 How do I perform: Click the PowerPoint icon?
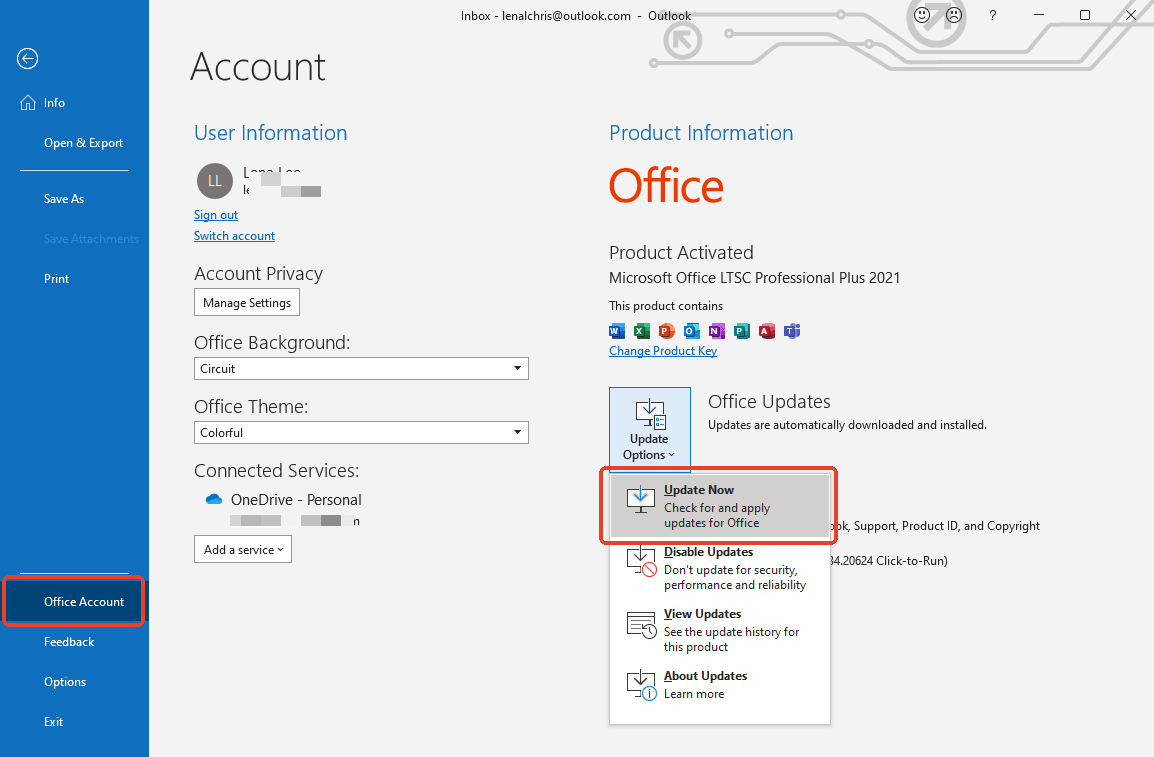[x=666, y=331]
